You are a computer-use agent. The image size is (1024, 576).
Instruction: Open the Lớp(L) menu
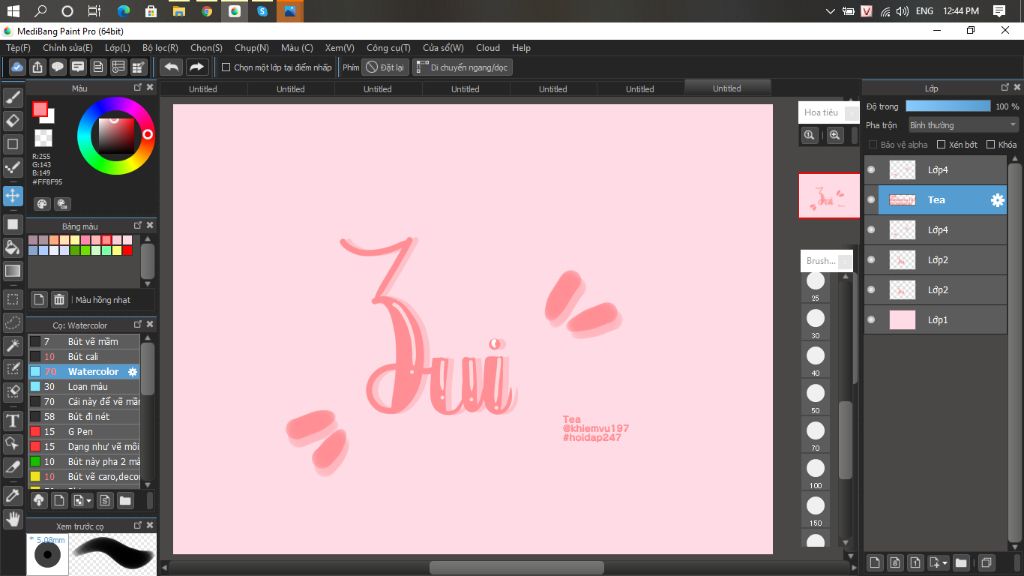point(118,48)
